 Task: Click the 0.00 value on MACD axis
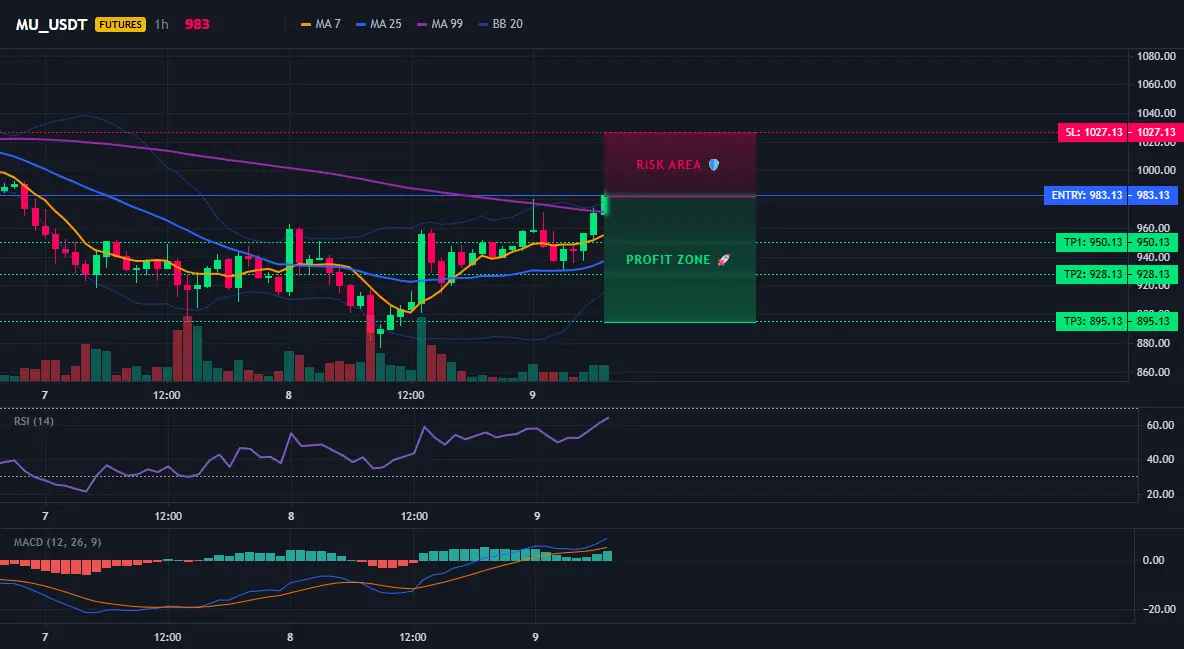tap(1154, 560)
